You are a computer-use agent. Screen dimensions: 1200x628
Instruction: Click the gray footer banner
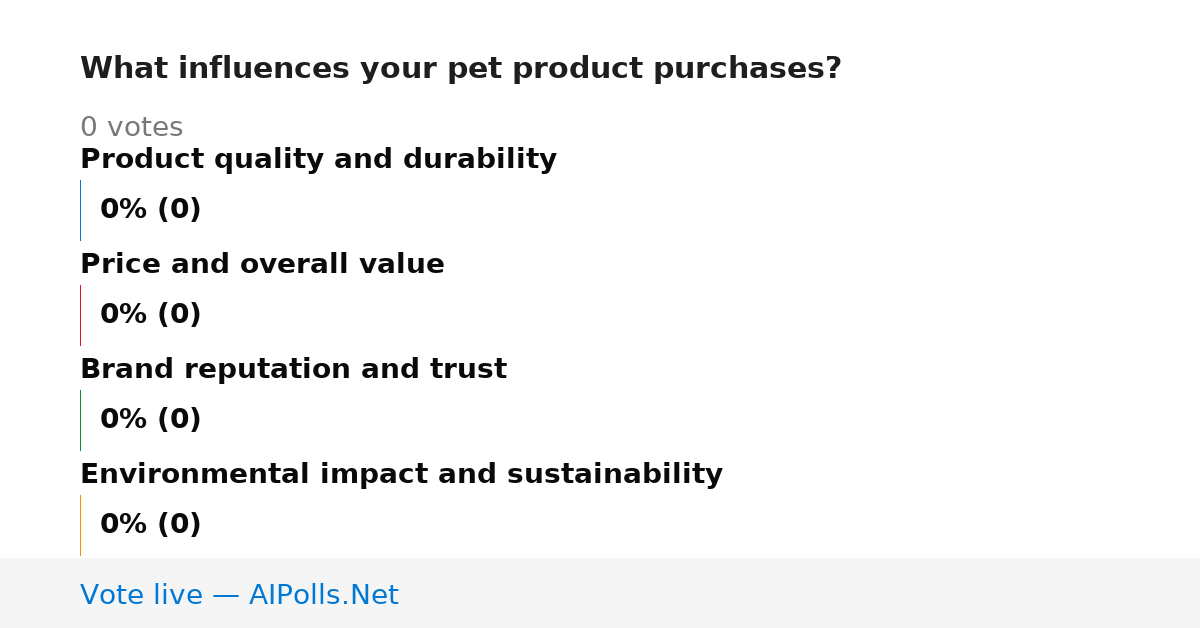tap(600, 593)
